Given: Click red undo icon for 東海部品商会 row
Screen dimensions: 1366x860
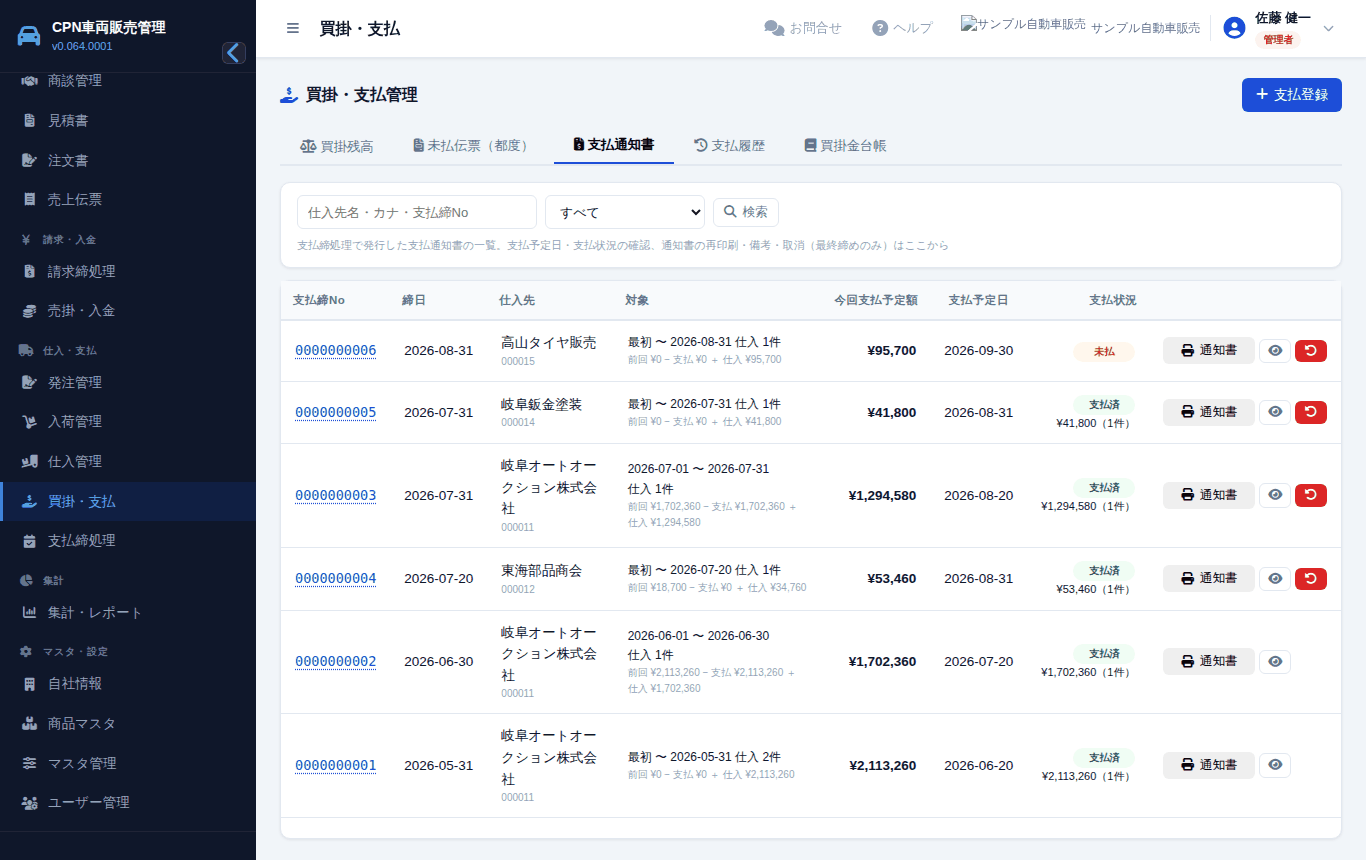Looking at the screenshot, I should pos(1311,578).
